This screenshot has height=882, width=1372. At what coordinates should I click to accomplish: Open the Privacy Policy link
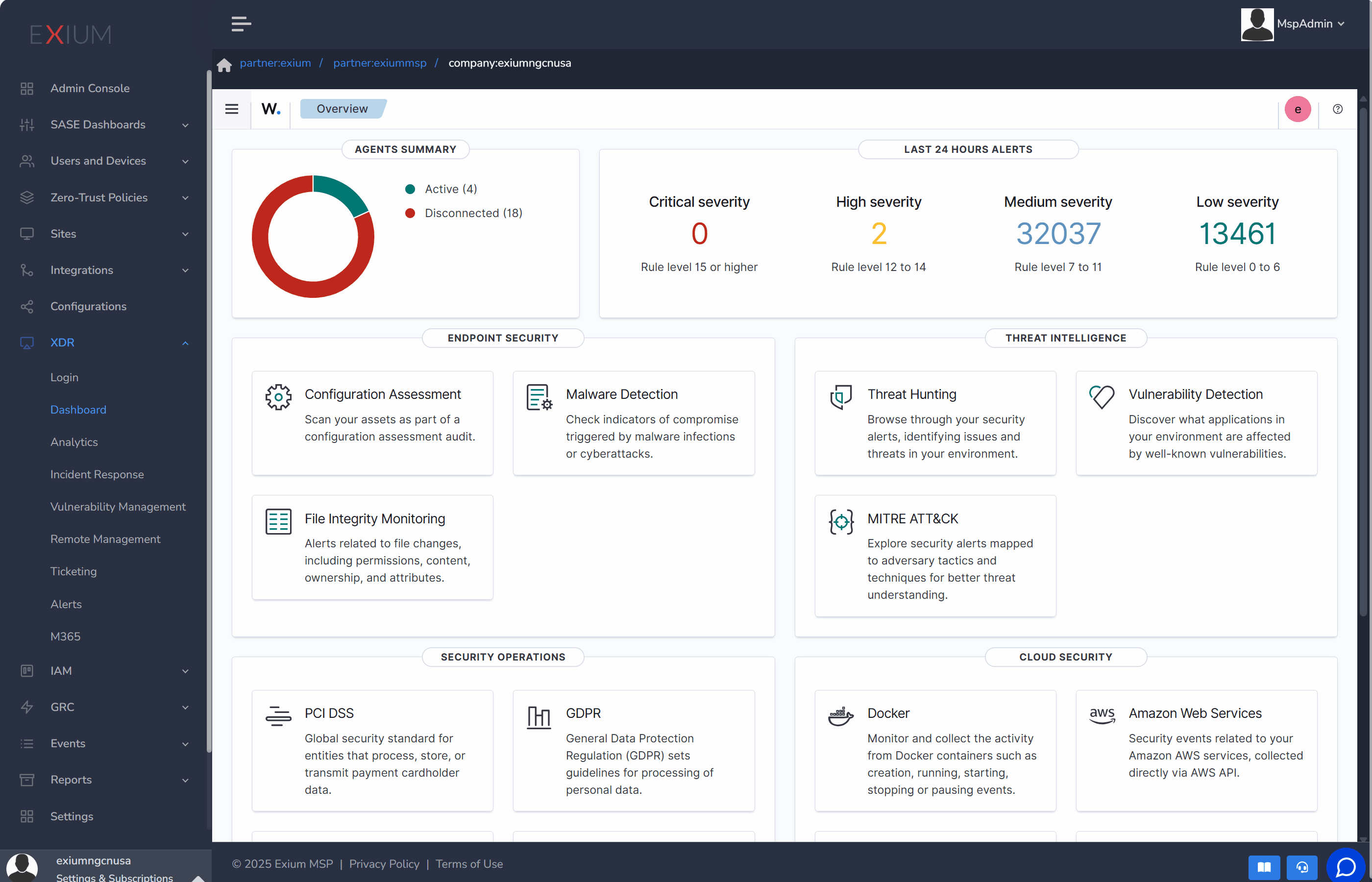tap(384, 864)
